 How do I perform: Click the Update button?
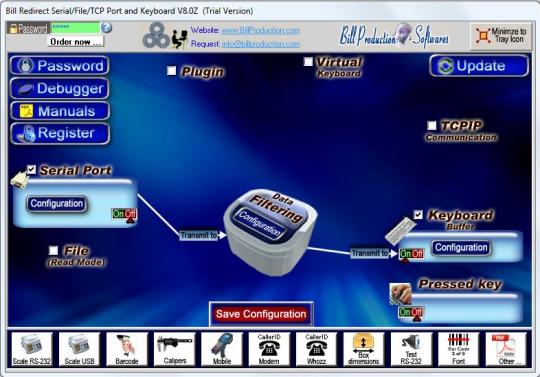point(479,65)
